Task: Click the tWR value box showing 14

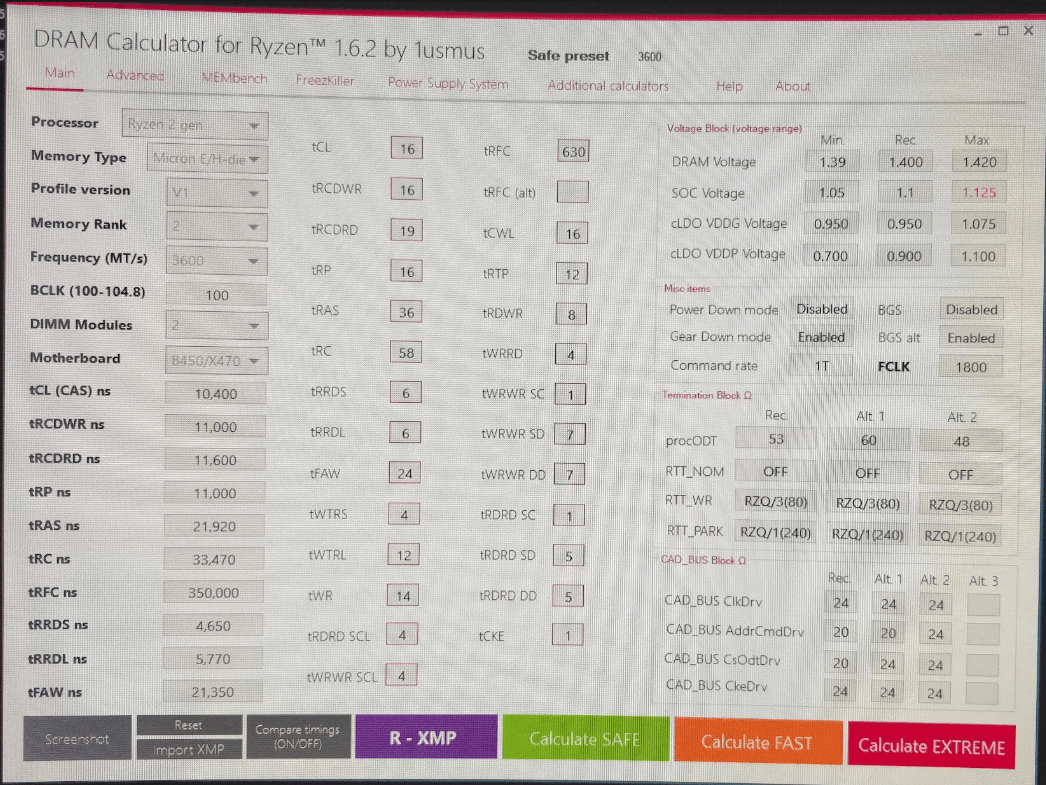Action: tap(403, 596)
